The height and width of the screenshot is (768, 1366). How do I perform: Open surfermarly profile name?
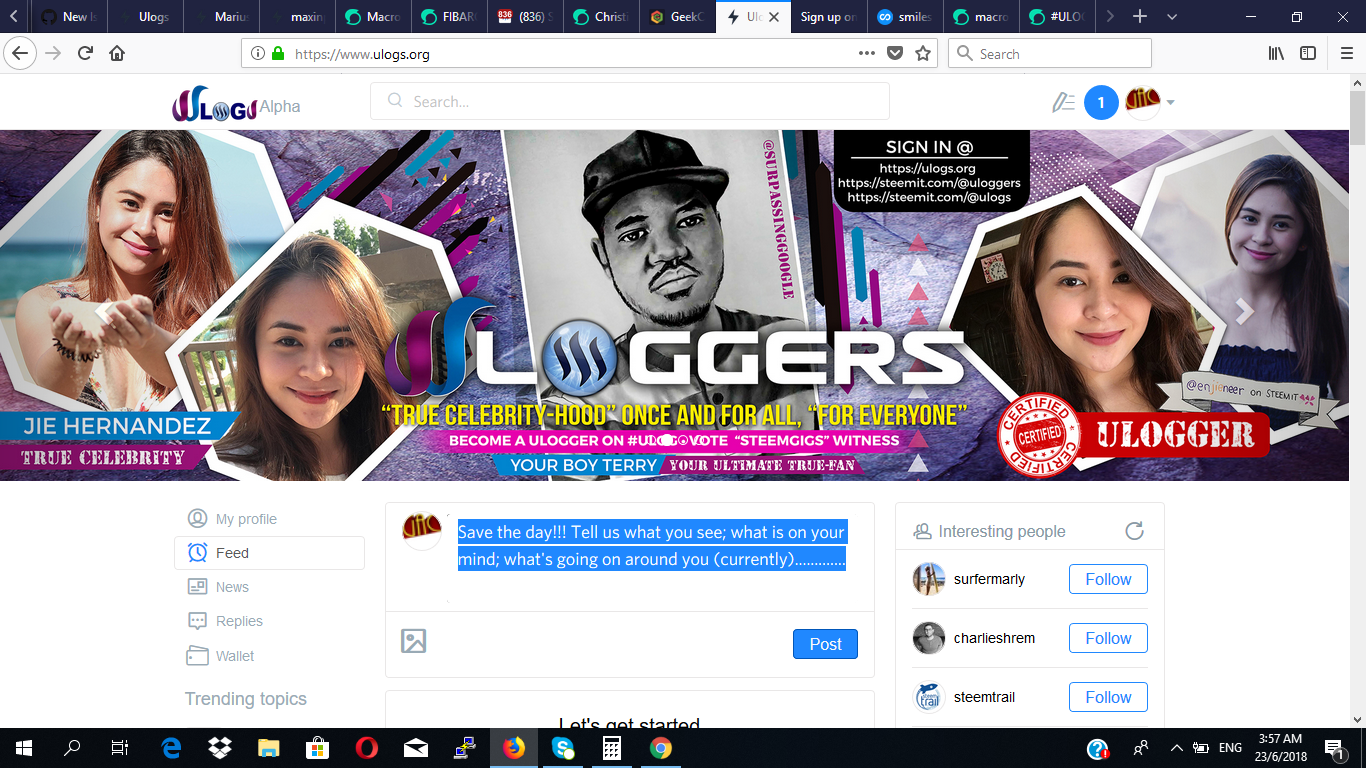pos(989,579)
